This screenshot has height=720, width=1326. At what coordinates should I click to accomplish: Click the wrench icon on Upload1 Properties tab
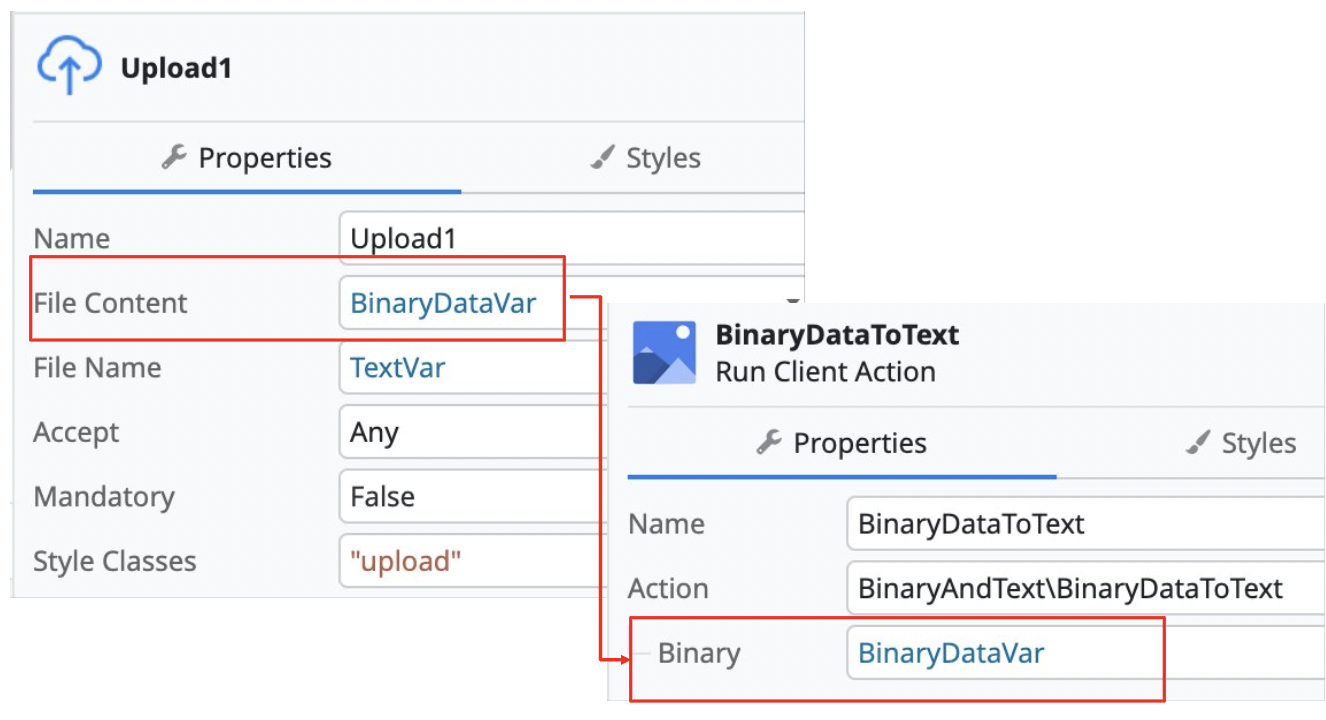(x=175, y=157)
